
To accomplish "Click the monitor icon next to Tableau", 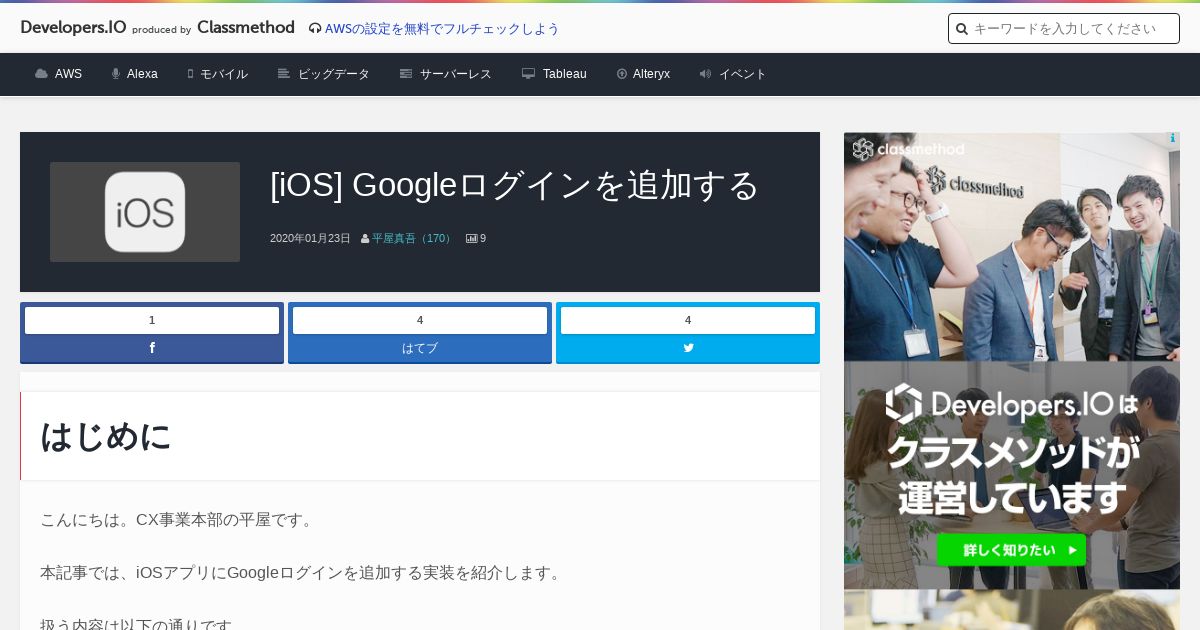I will 528,74.
